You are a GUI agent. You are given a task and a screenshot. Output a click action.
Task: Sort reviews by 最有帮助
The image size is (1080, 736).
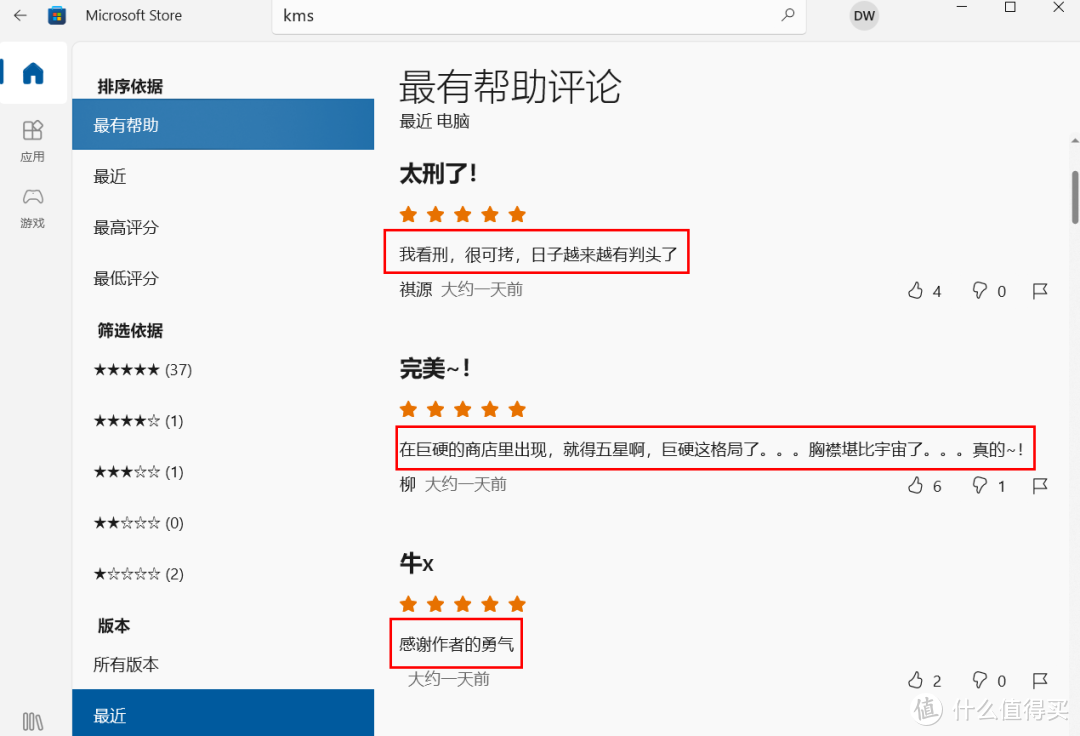click(223, 125)
